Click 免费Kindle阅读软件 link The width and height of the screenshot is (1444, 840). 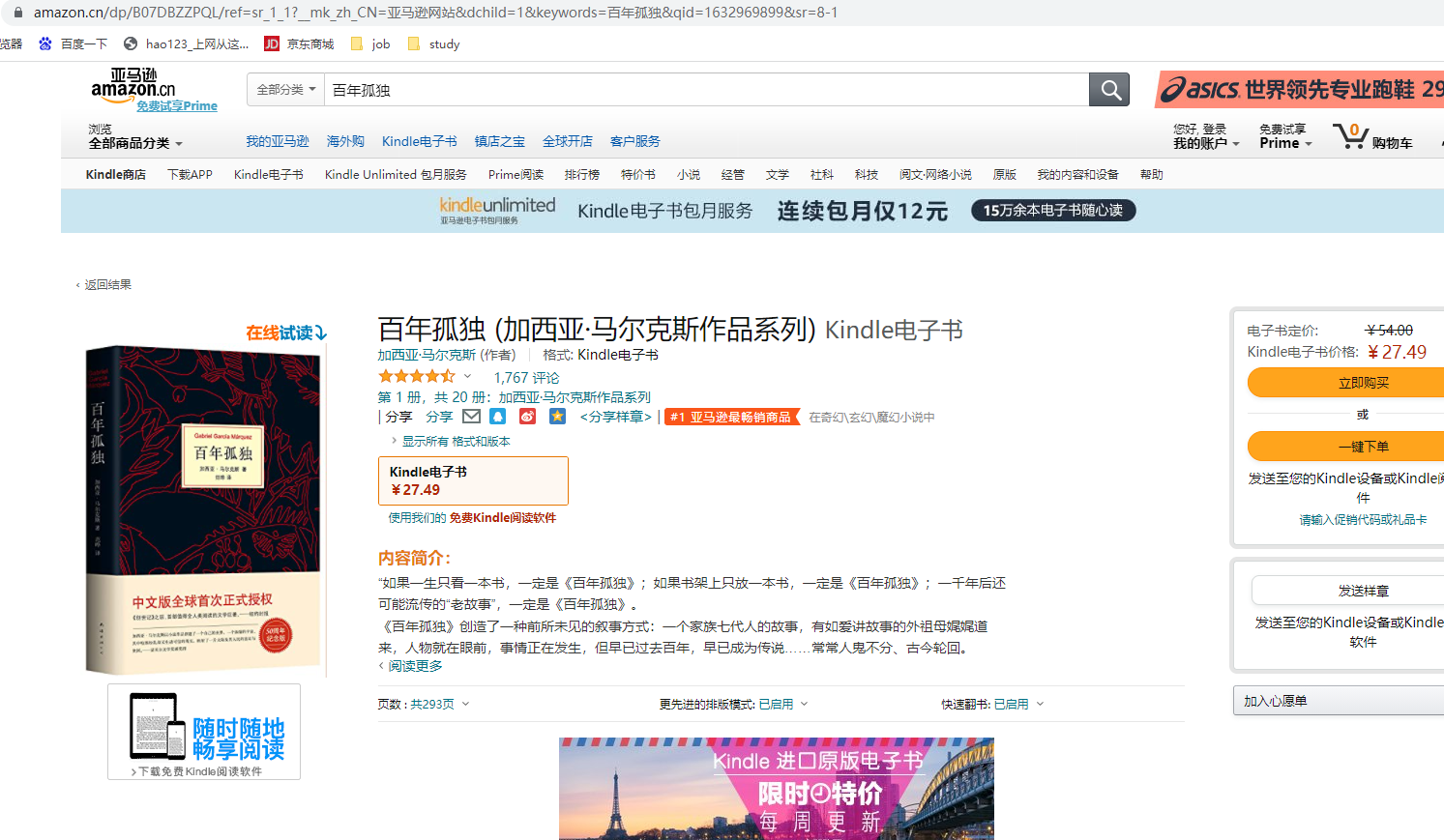502,517
